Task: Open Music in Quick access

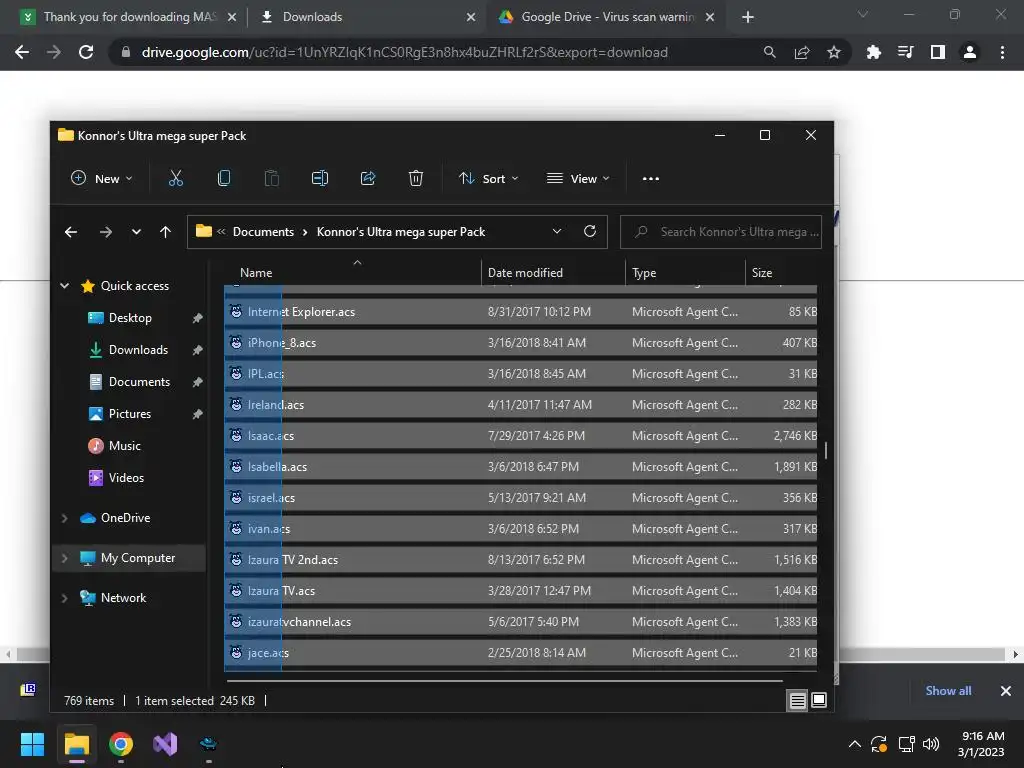Action: [x=124, y=446]
